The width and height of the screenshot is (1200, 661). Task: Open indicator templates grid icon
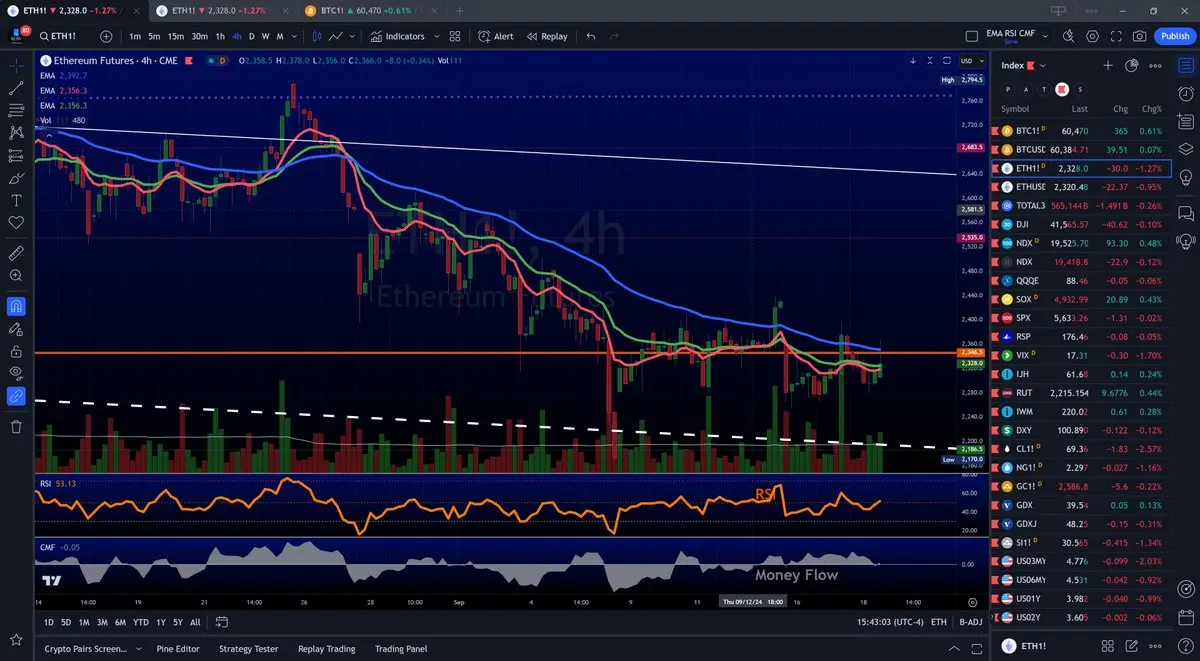(x=455, y=36)
